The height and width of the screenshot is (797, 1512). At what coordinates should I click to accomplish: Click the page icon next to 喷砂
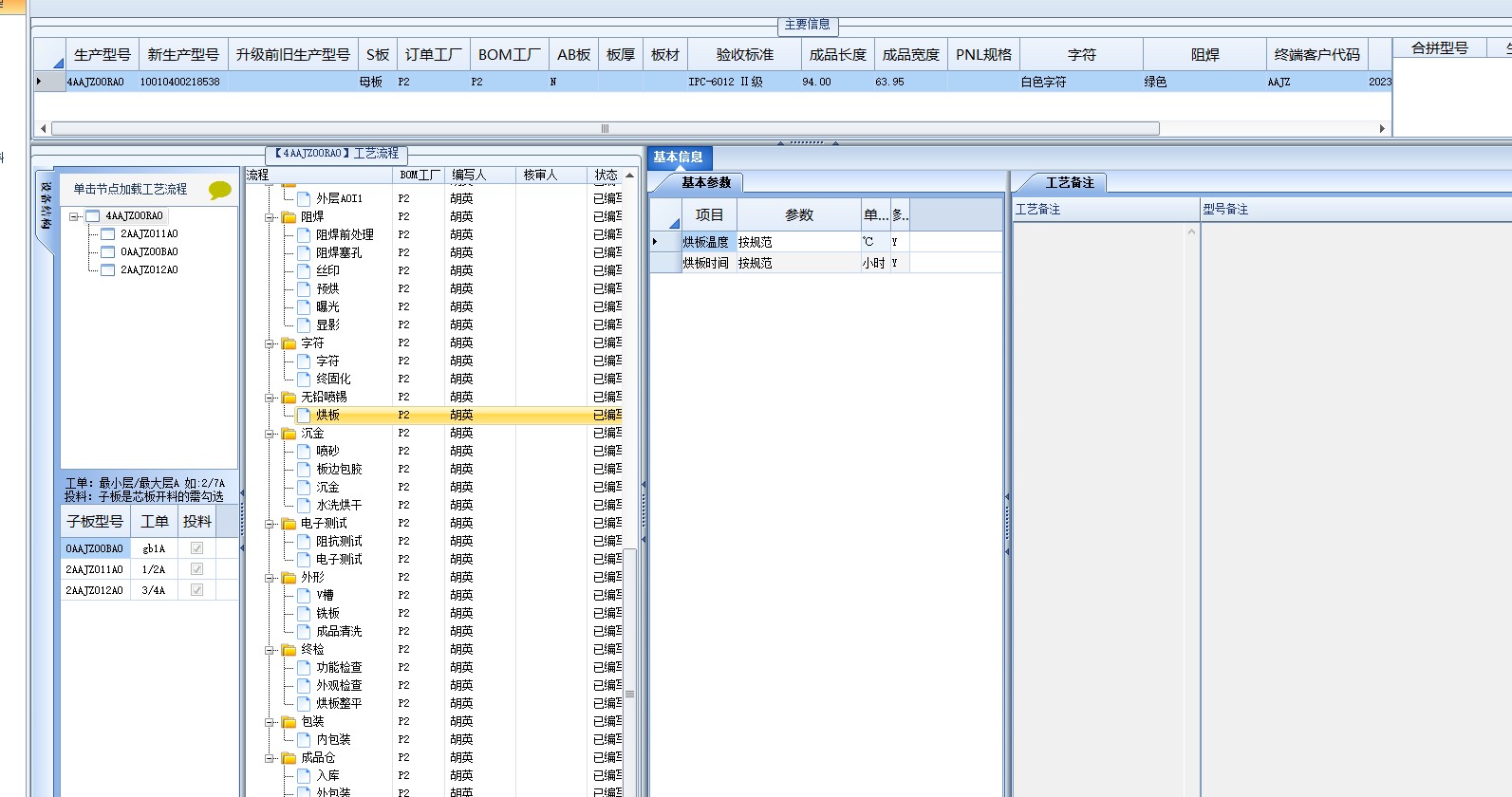pyautogui.click(x=304, y=451)
